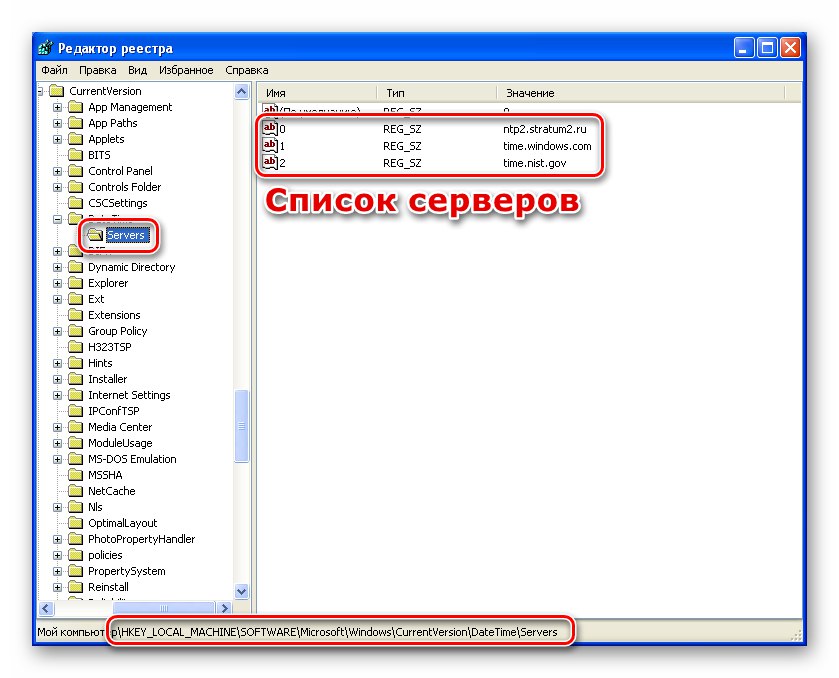Click the ntp2.stratum2.ru value
839x678 pixels.
[545, 129]
